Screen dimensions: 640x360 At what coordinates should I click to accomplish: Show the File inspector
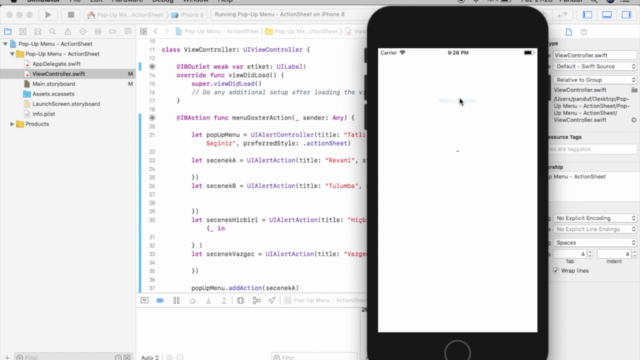(569, 32)
